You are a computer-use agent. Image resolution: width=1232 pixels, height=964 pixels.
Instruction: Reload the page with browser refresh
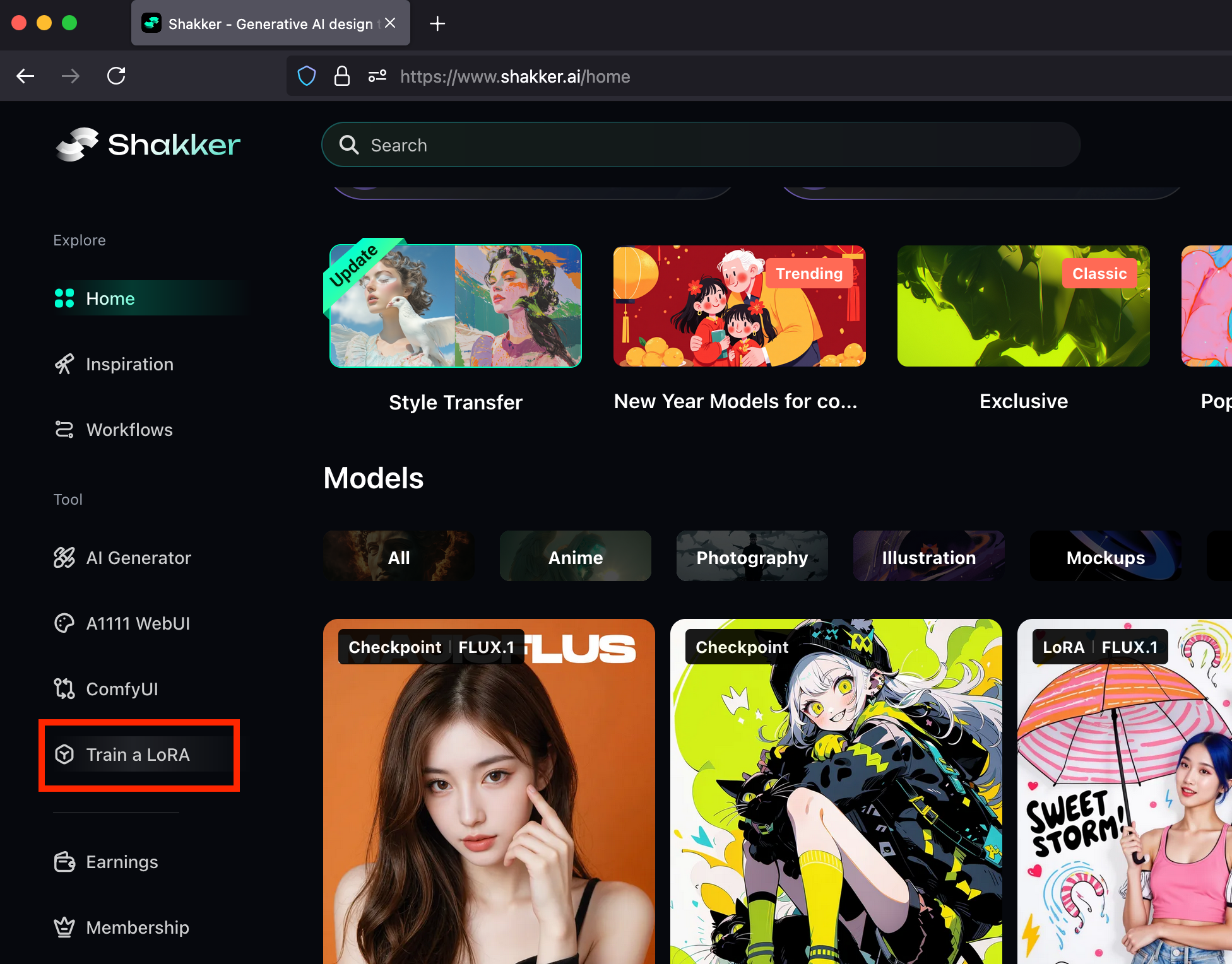(x=116, y=76)
